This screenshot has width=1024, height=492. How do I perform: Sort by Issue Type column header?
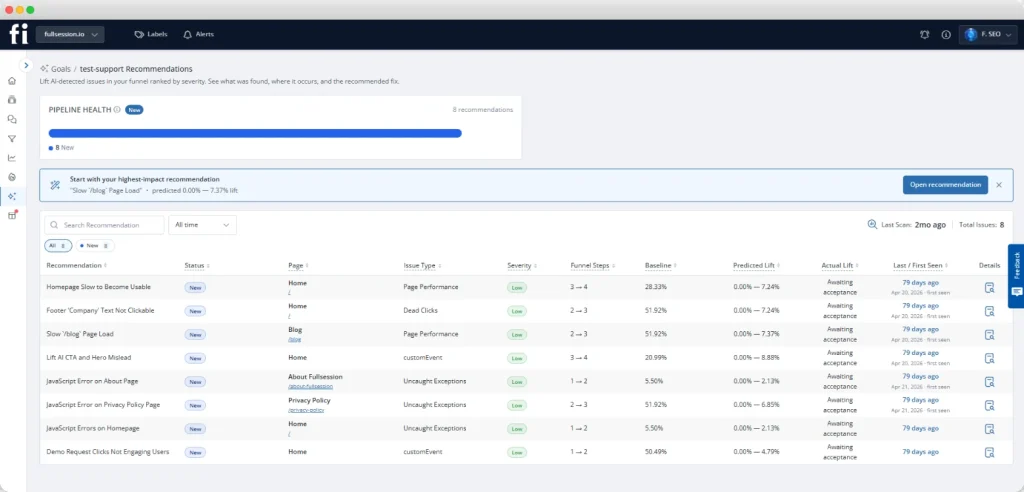(x=423, y=265)
